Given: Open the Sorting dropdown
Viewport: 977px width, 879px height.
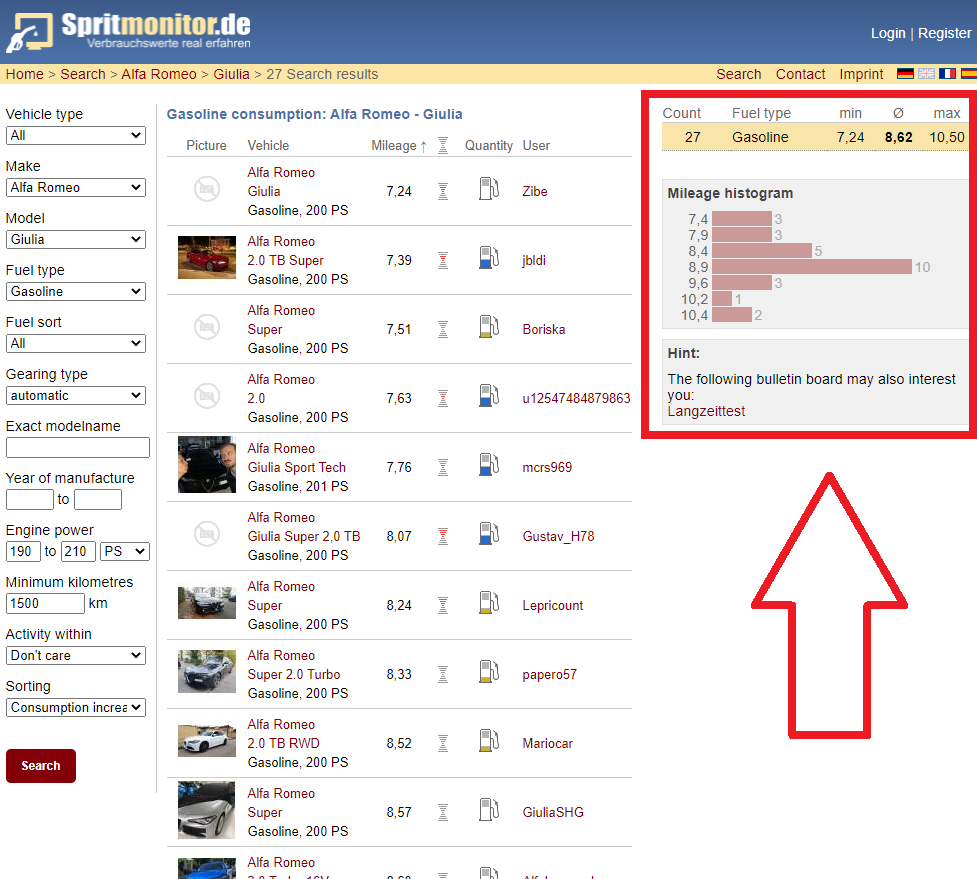Looking at the screenshot, I should 76,708.
